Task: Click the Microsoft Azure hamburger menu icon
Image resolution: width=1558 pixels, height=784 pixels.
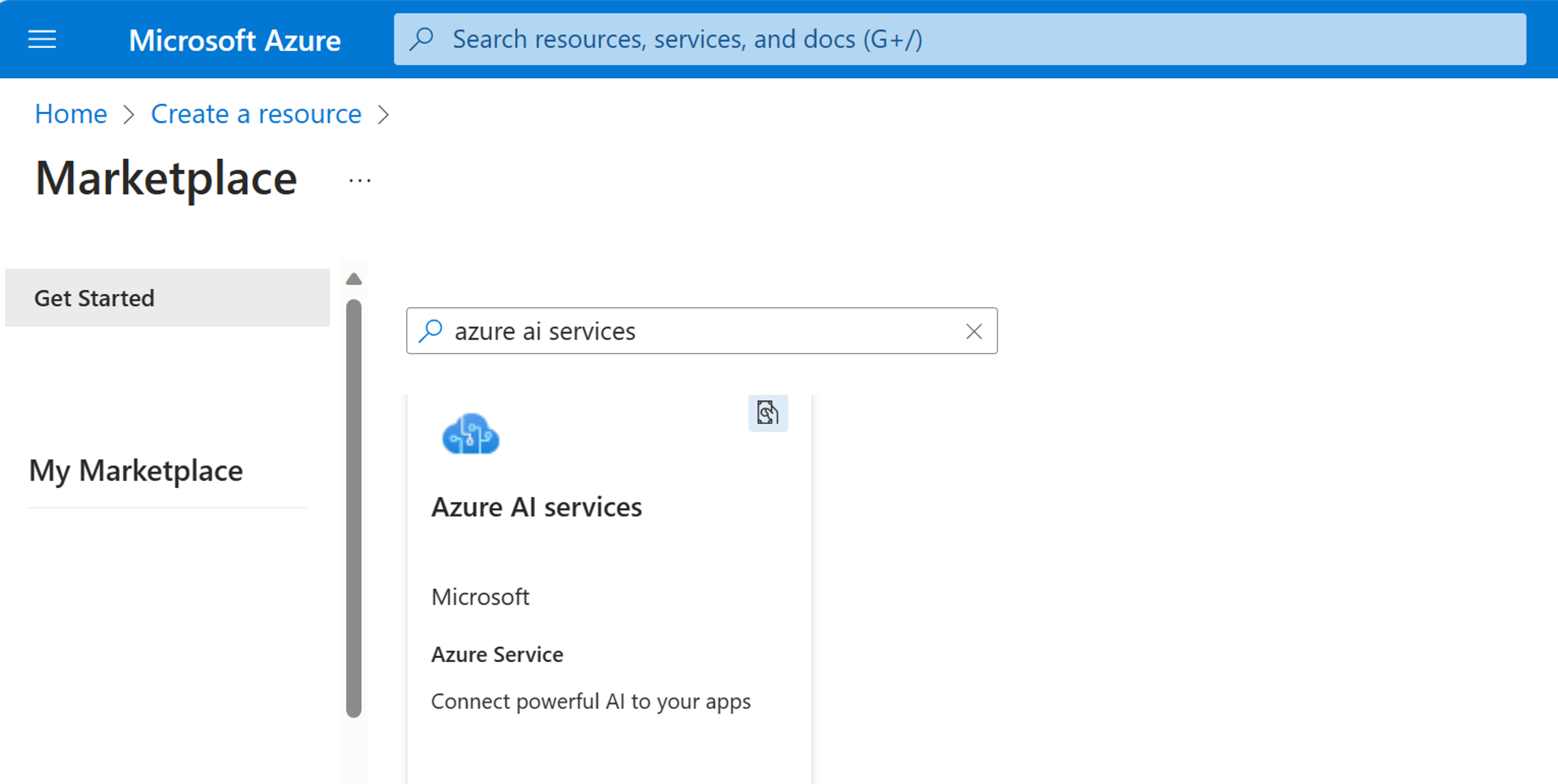Action: (x=42, y=39)
